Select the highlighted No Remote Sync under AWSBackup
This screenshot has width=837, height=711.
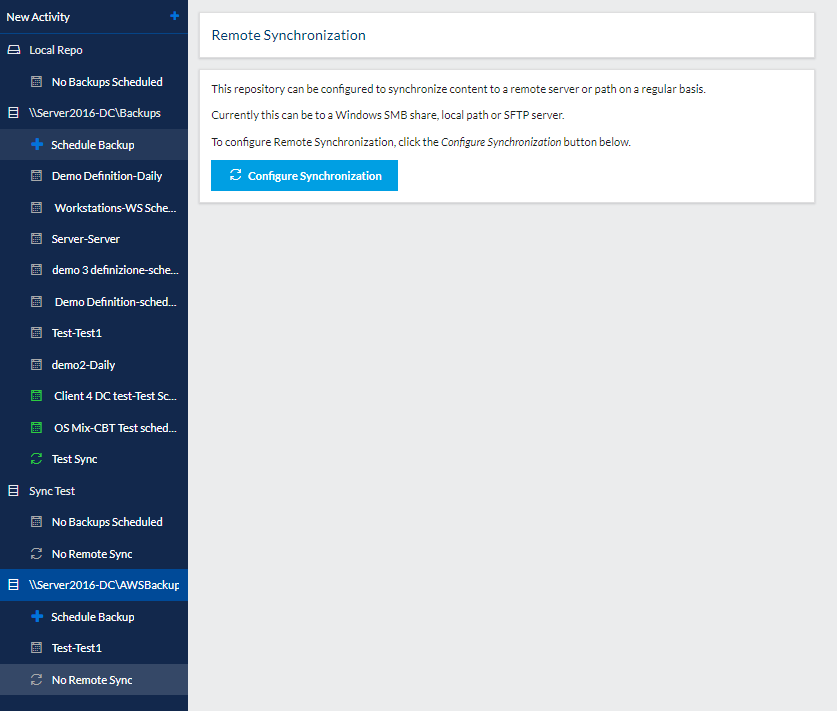[91, 680]
